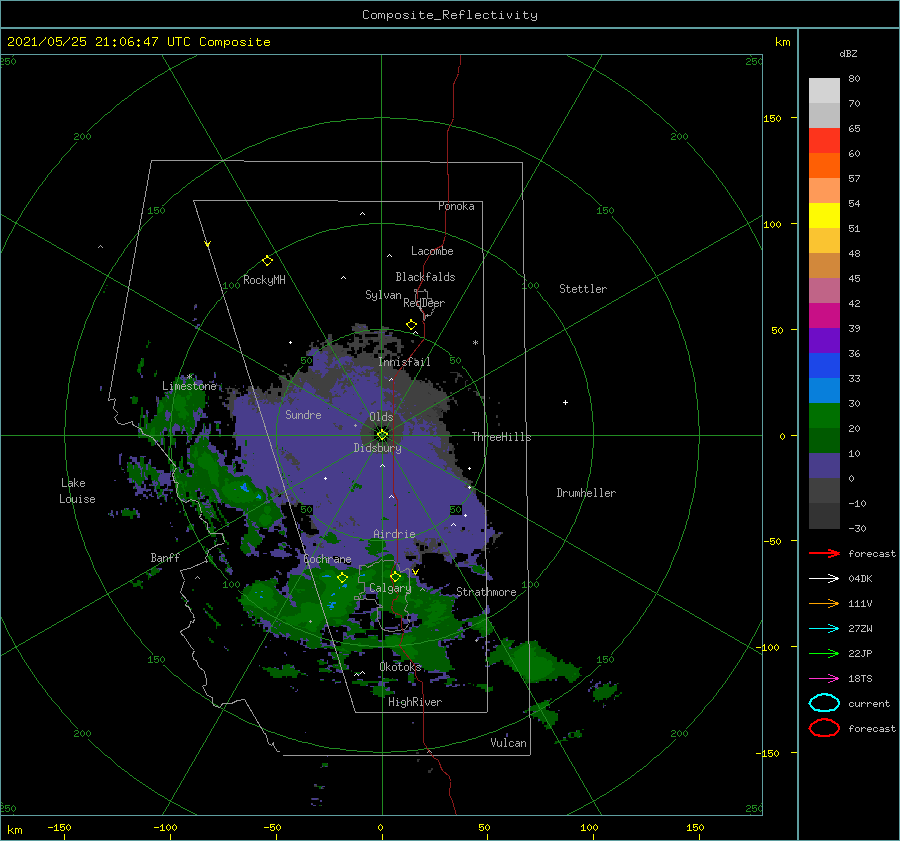Click the Lake Louise label
Screen dimensions: 900x841
tap(77, 491)
